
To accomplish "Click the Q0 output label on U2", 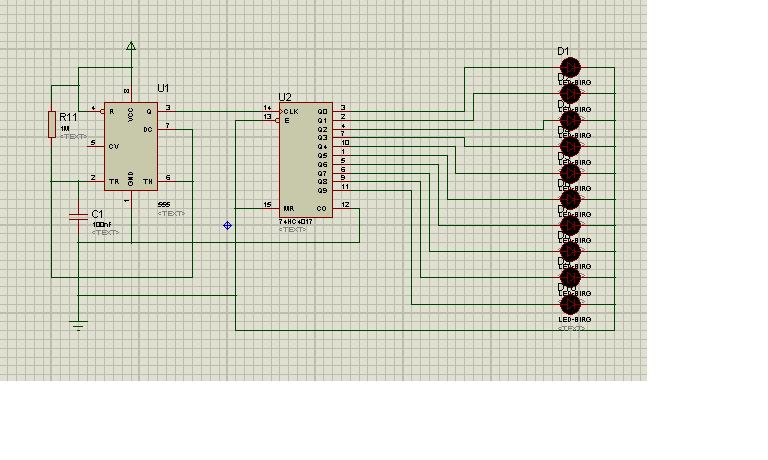I will 322,112.
